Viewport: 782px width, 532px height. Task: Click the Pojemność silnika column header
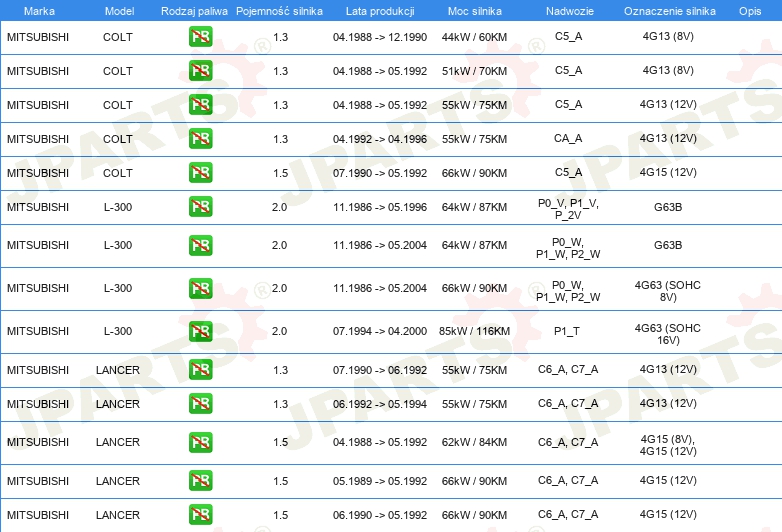(x=279, y=11)
